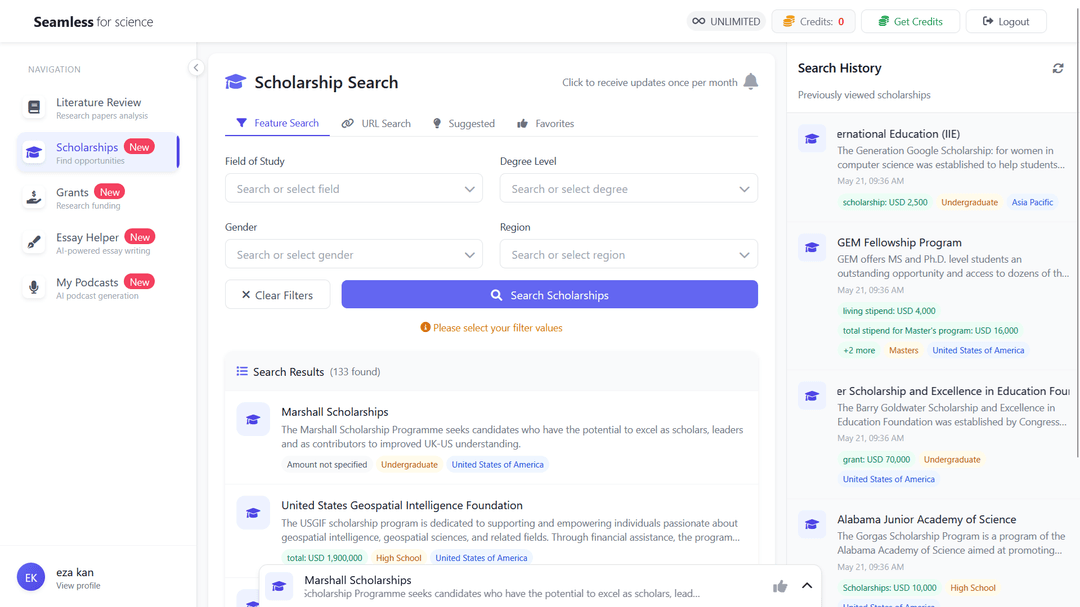Click the Gender search field
The width and height of the screenshot is (1080, 607).
pyautogui.click(x=345, y=255)
